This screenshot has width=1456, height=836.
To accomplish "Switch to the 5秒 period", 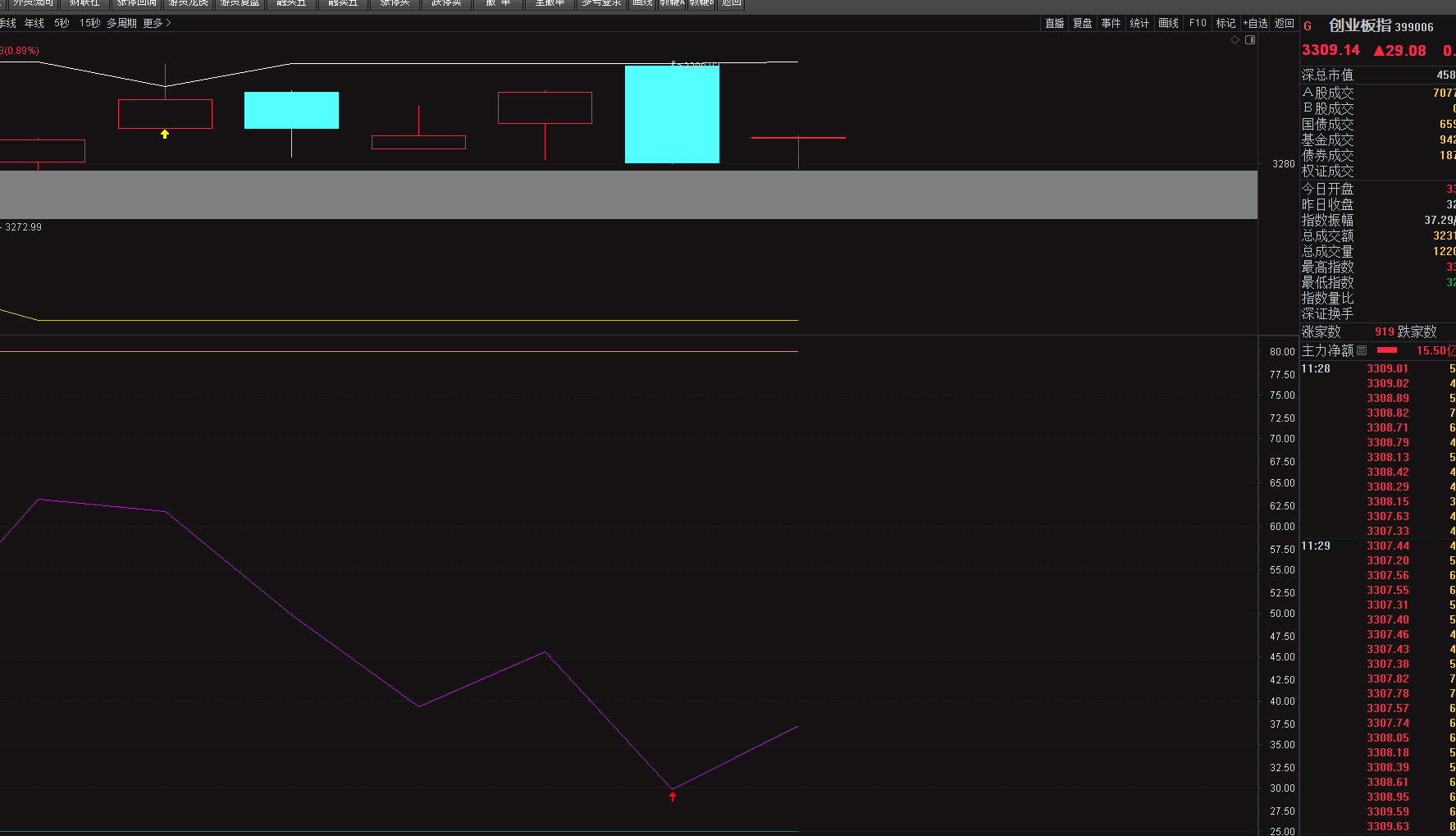I will [62, 23].
